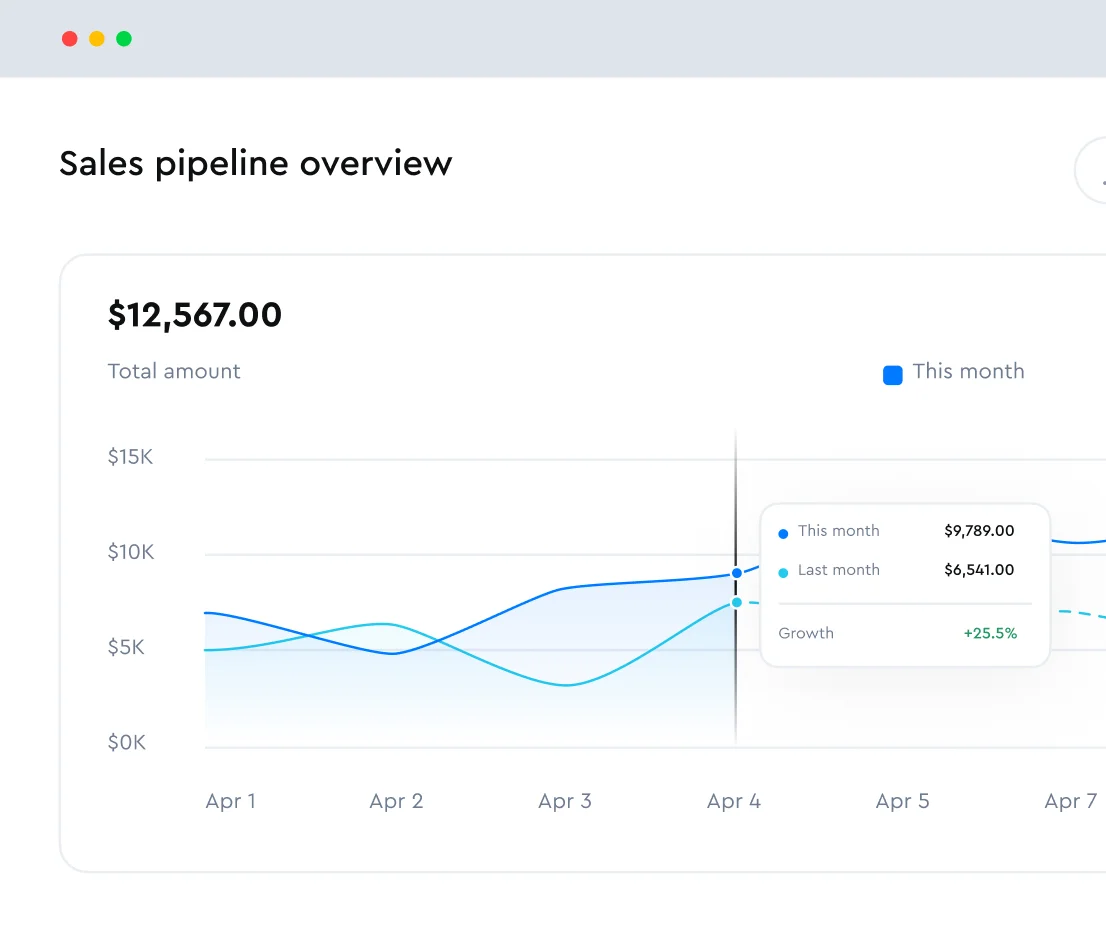The height and width of the screenshot is (932, 1106).
Task: Click the green maximize window dot
Action: pyautogui.click(x=124, y=39)
